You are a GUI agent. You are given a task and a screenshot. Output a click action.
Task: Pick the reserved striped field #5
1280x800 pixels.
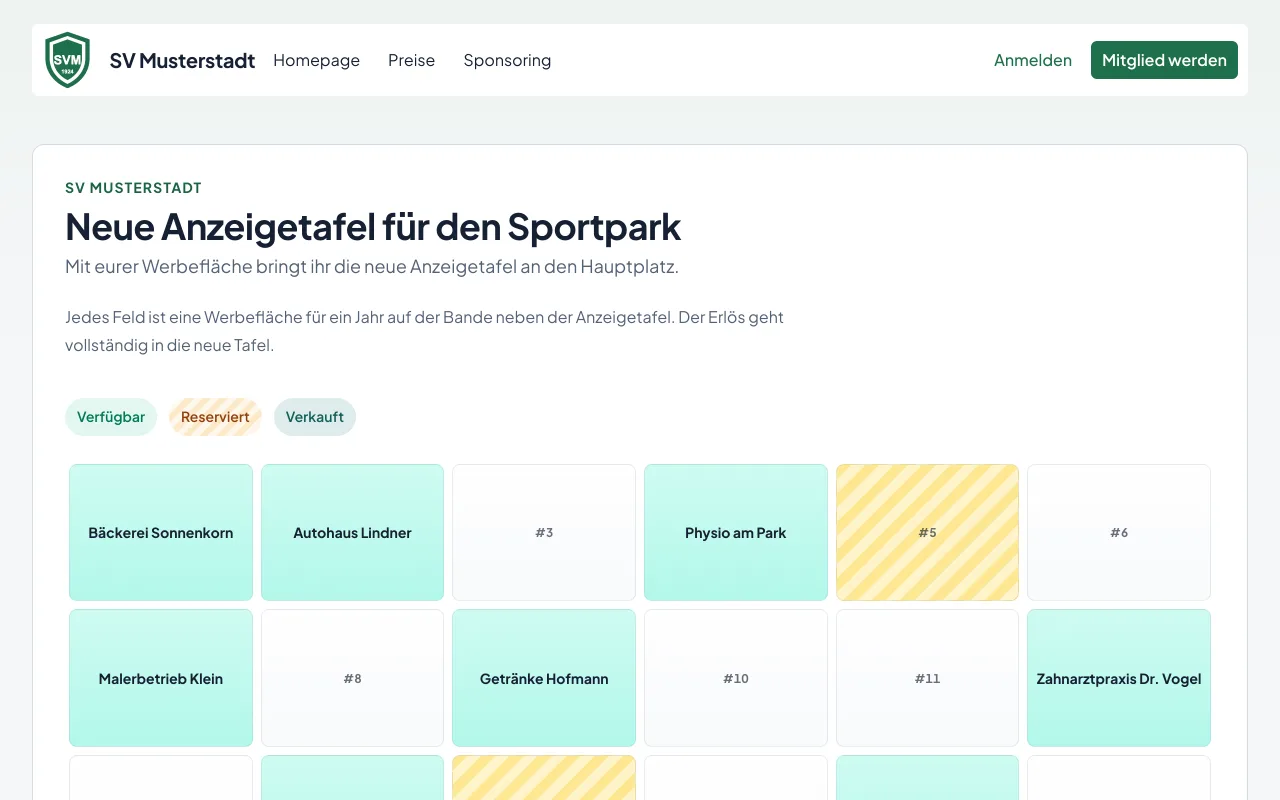[927, 533]
